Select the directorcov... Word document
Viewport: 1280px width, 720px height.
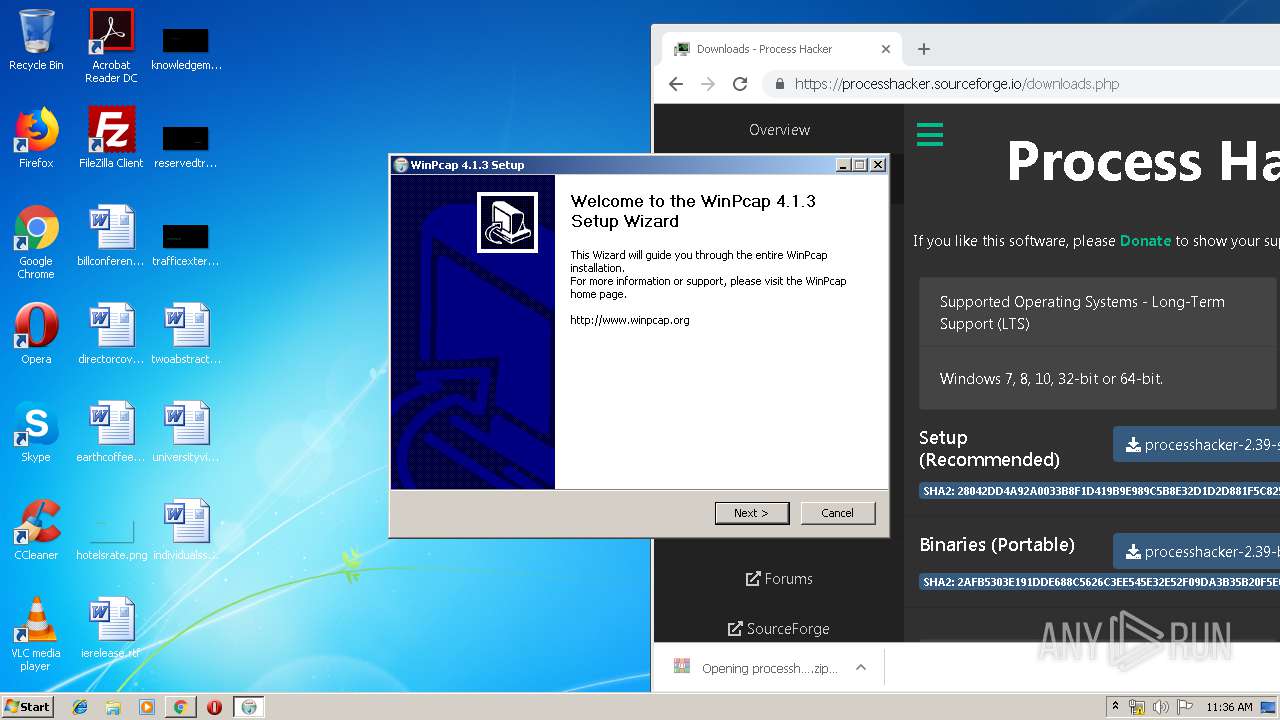(x=111, y=334)
